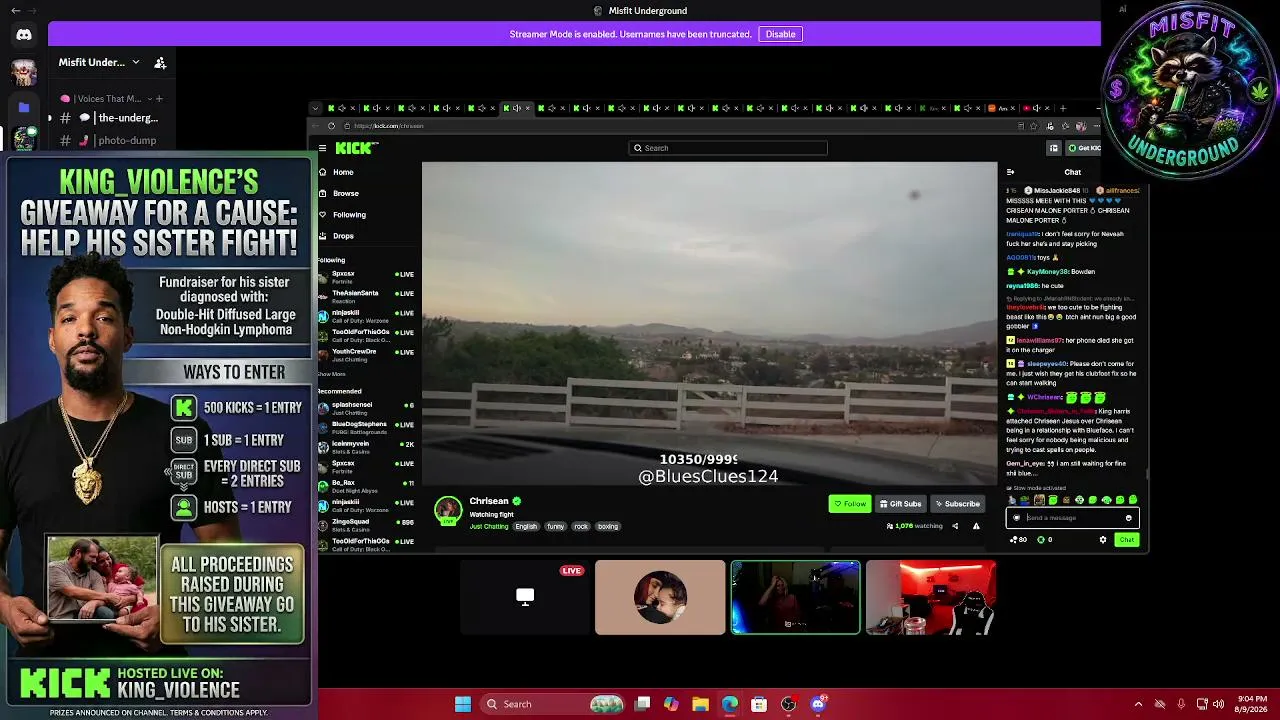The height and width of the screenshot is (720, 1280).
Task: Open Browse in Kick sidebar
Action: click(x=345, y=193)
